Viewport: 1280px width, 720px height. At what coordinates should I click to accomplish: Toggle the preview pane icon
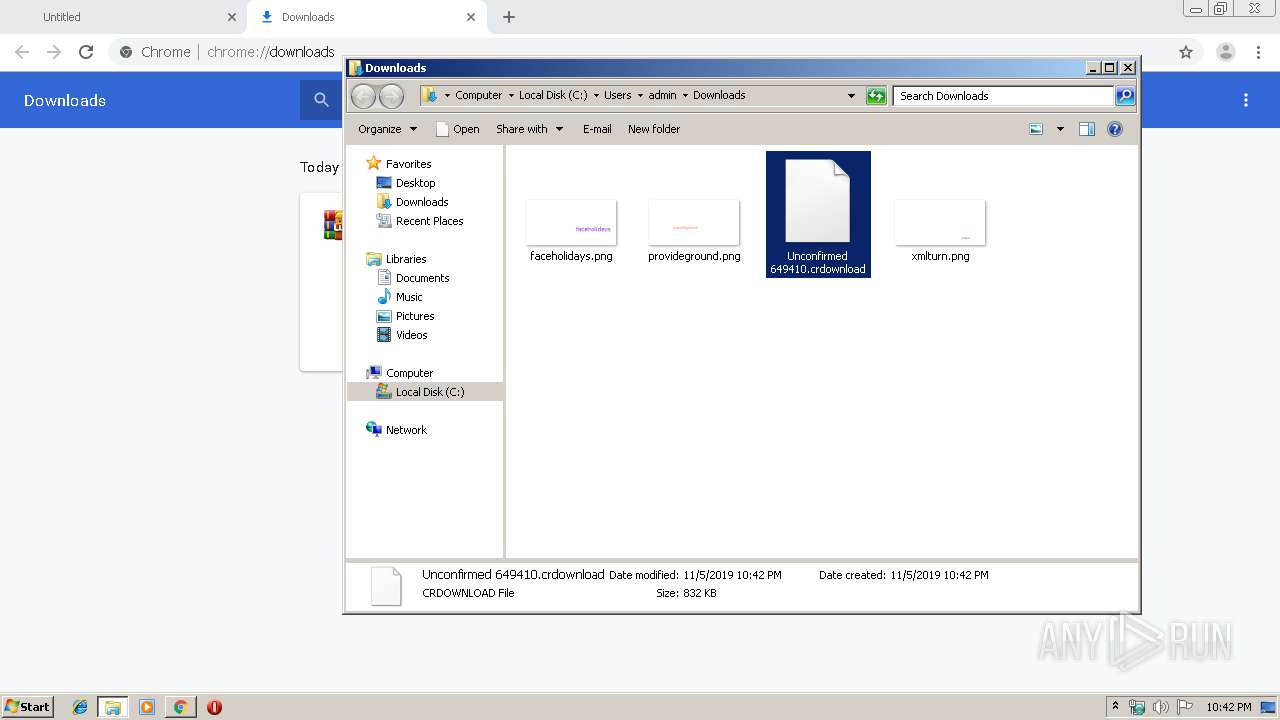point(1087,129)
